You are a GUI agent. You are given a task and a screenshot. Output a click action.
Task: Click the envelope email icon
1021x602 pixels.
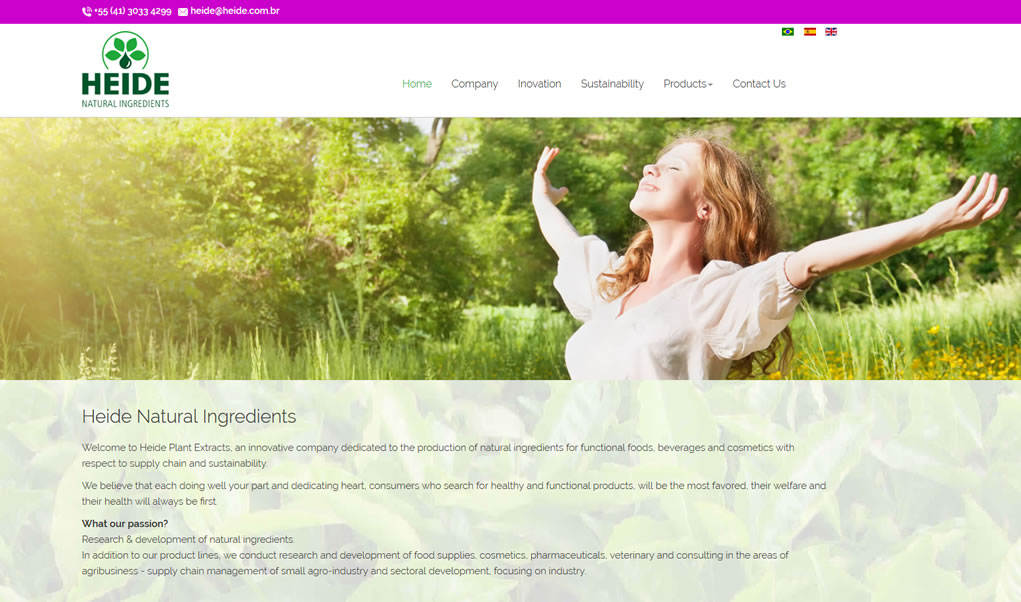(183, 12)
